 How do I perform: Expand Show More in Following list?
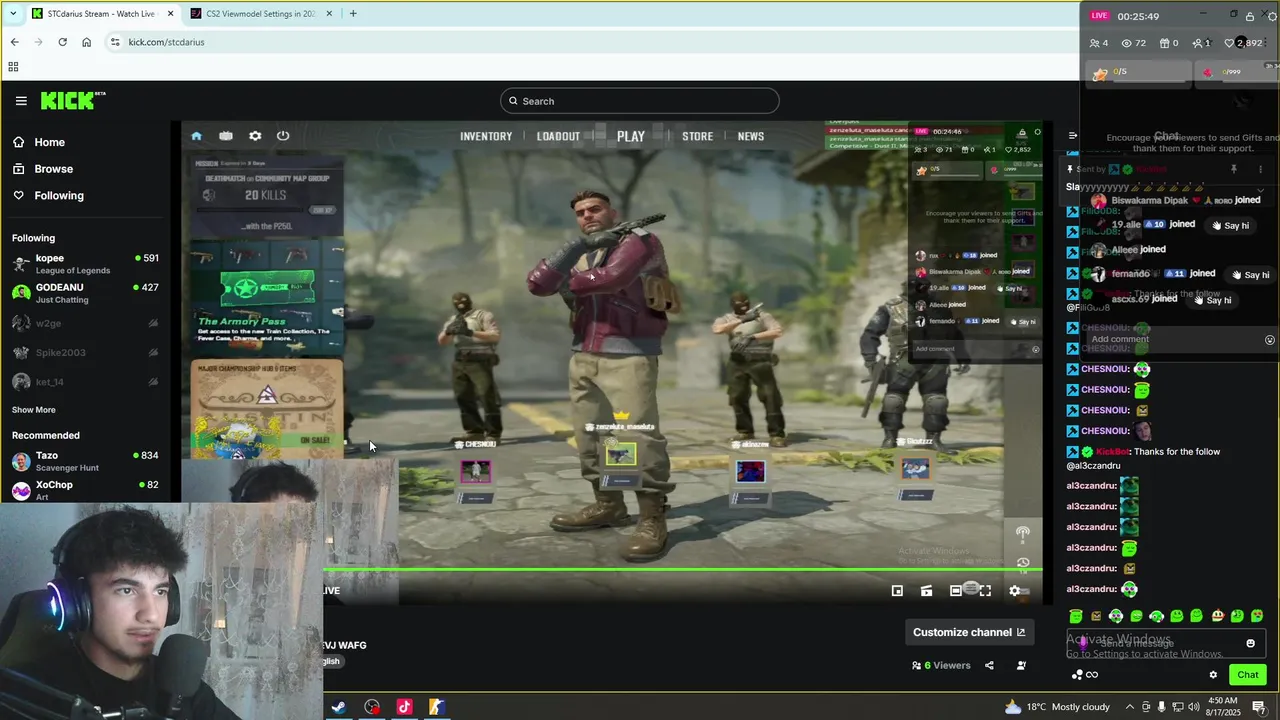coord(34,410)
